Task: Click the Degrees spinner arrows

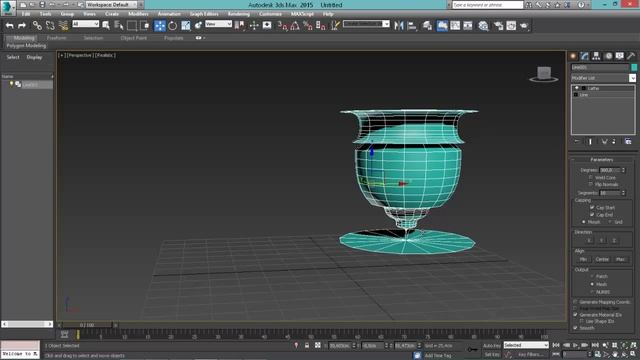Action: pyautogui.click(x=623, y=170)
